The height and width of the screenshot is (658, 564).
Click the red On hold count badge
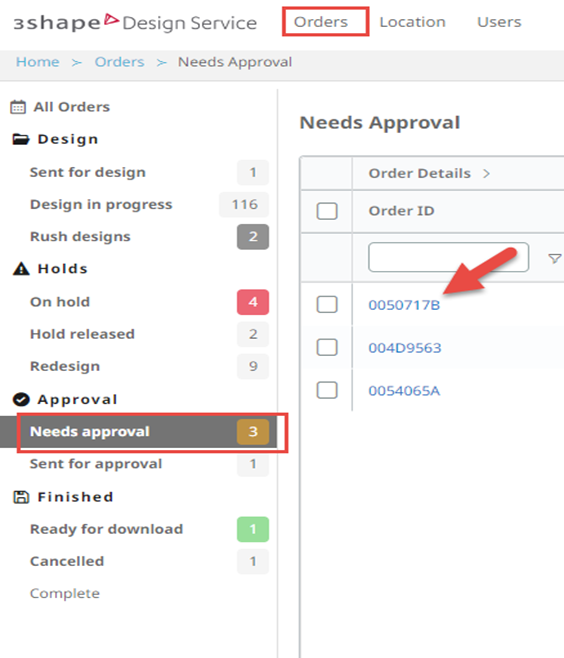coord(253,302)
